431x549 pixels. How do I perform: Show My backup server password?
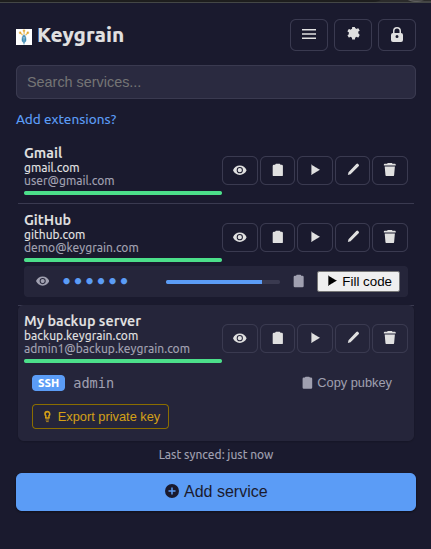coord(240,338)
